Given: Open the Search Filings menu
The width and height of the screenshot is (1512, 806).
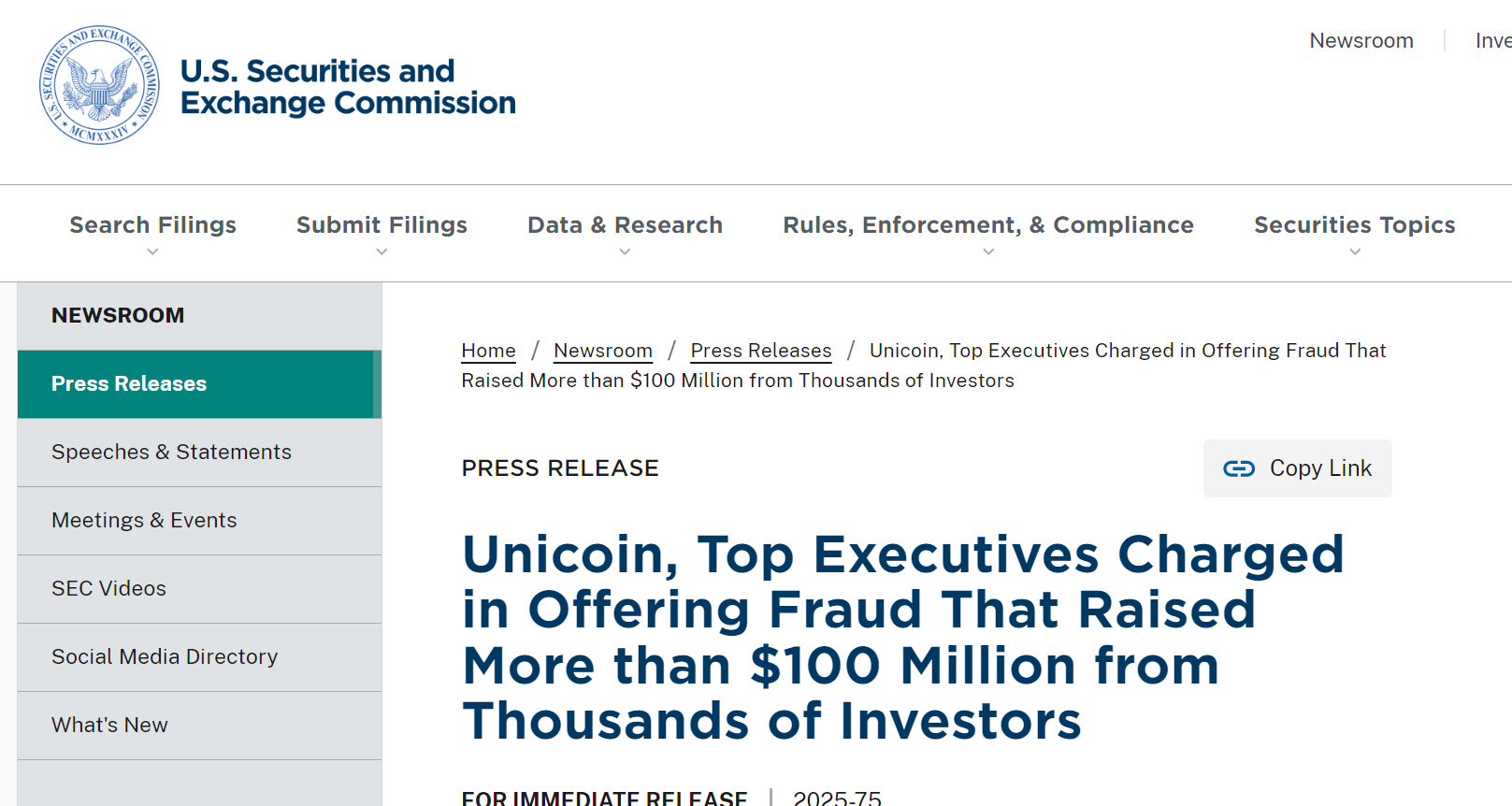Looking at the screenshot, I should click(x=152, y=225).
